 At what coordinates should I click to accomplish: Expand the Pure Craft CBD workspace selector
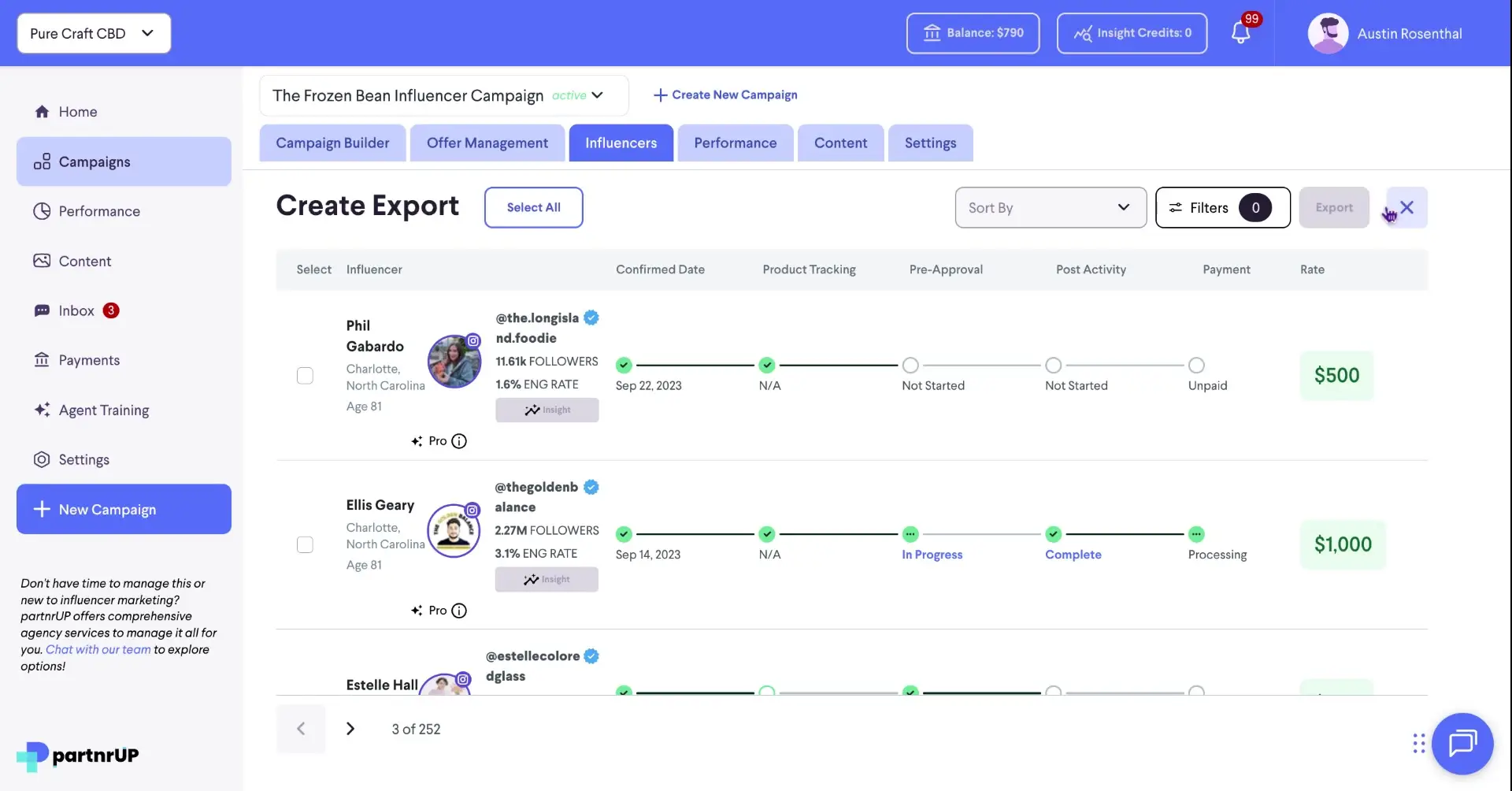[x=93, y=33]
